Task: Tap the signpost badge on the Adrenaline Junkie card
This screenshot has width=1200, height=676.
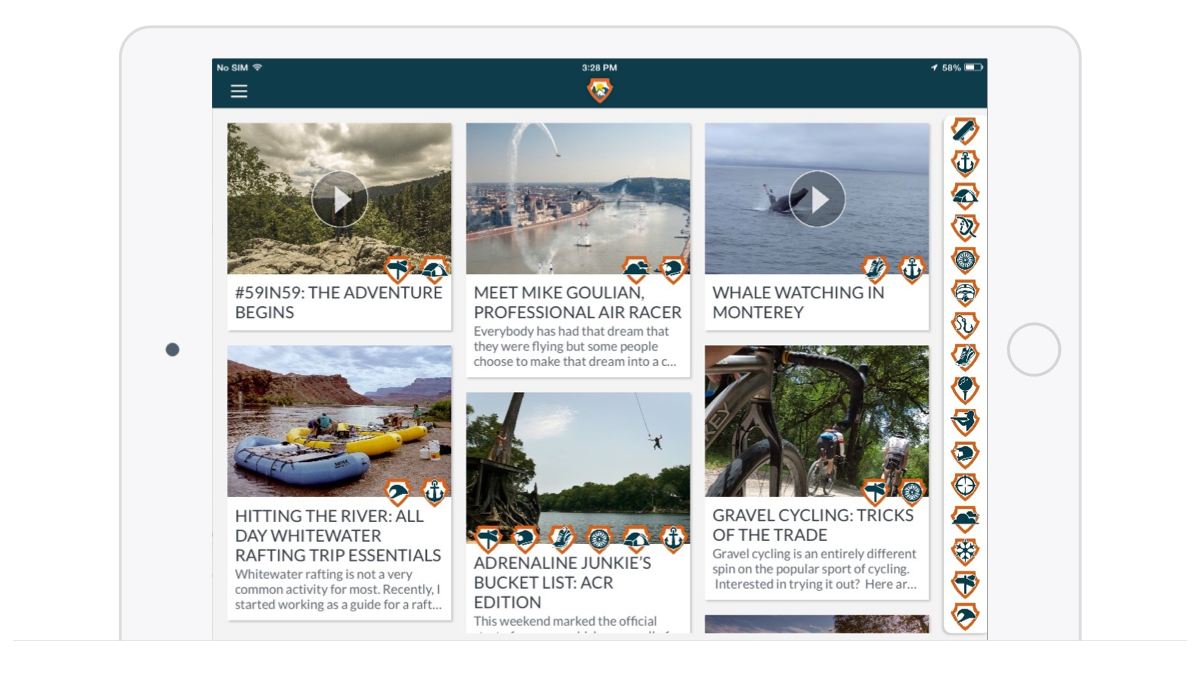Action: pyautogui.click(x=488, y=540)
